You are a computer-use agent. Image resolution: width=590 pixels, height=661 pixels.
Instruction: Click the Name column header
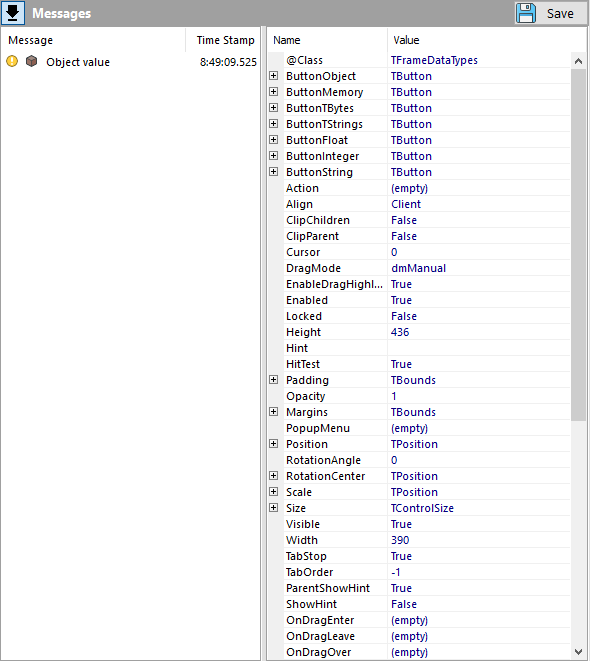tap(327, 40)
